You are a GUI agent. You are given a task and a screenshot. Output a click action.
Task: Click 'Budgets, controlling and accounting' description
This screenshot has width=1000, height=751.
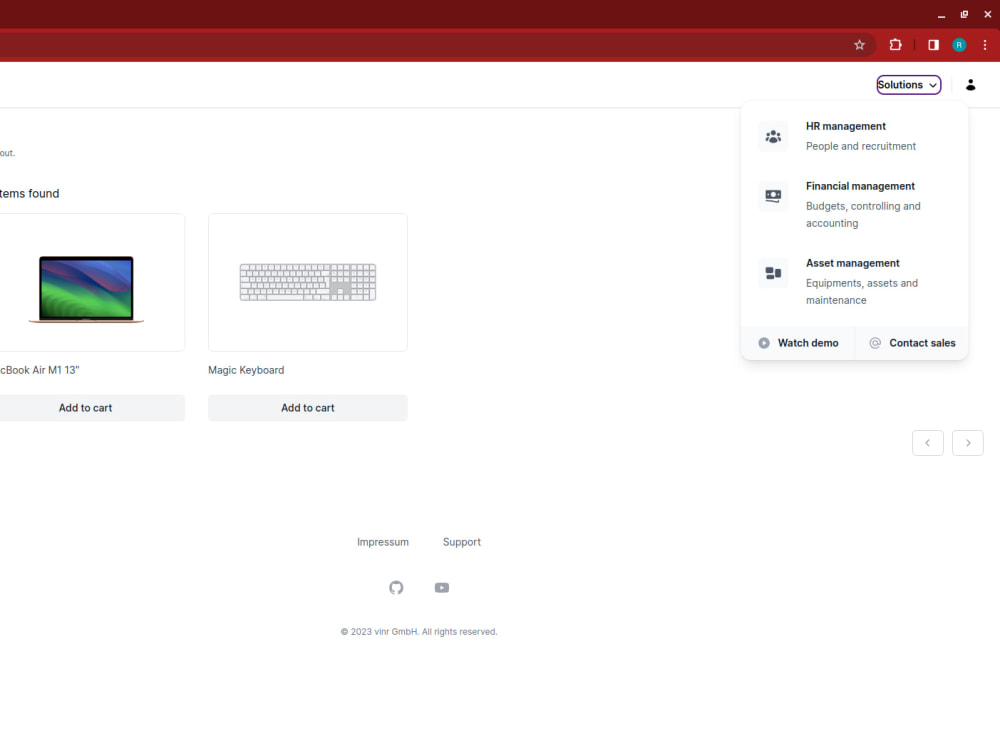click(863, 215)
